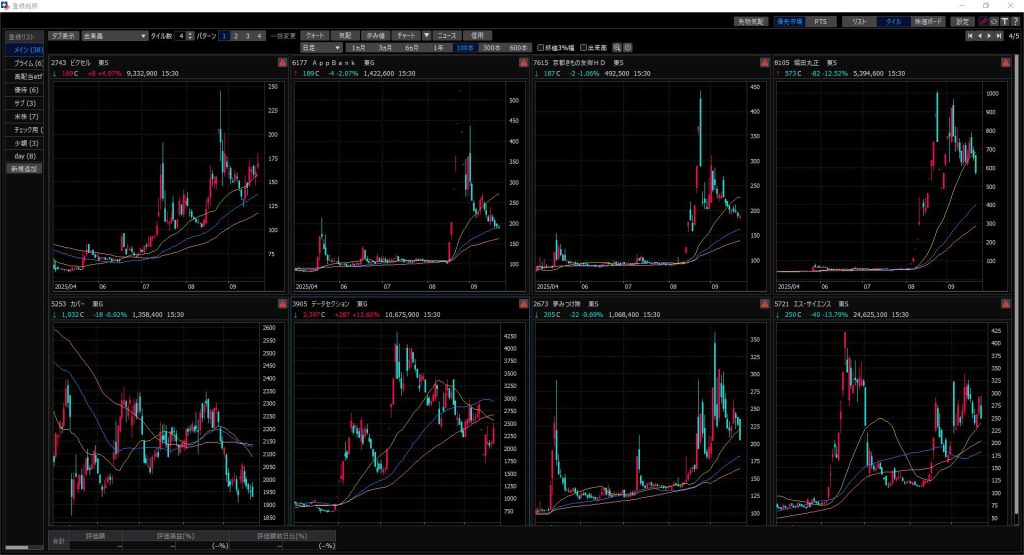Switch to the 株価ボード view tab
The image size is (1024, 555).
point(926,21)
